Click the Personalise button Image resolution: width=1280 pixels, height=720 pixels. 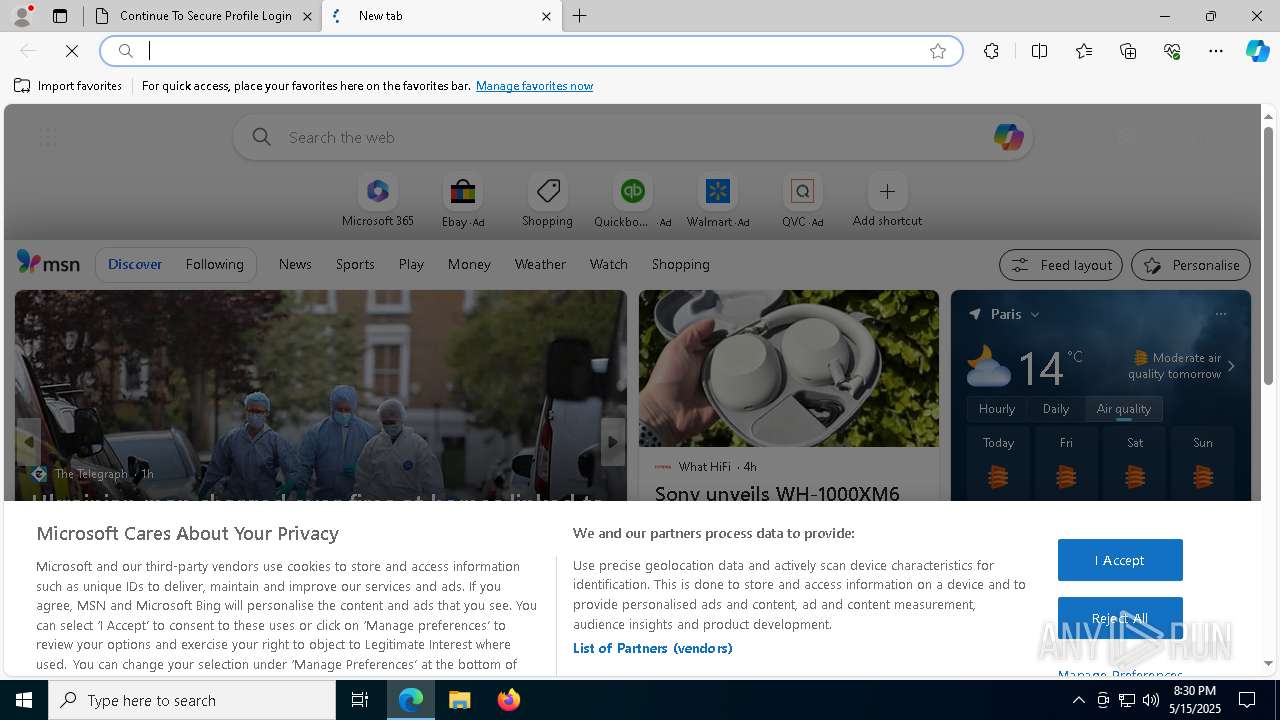pos(1190,265)
